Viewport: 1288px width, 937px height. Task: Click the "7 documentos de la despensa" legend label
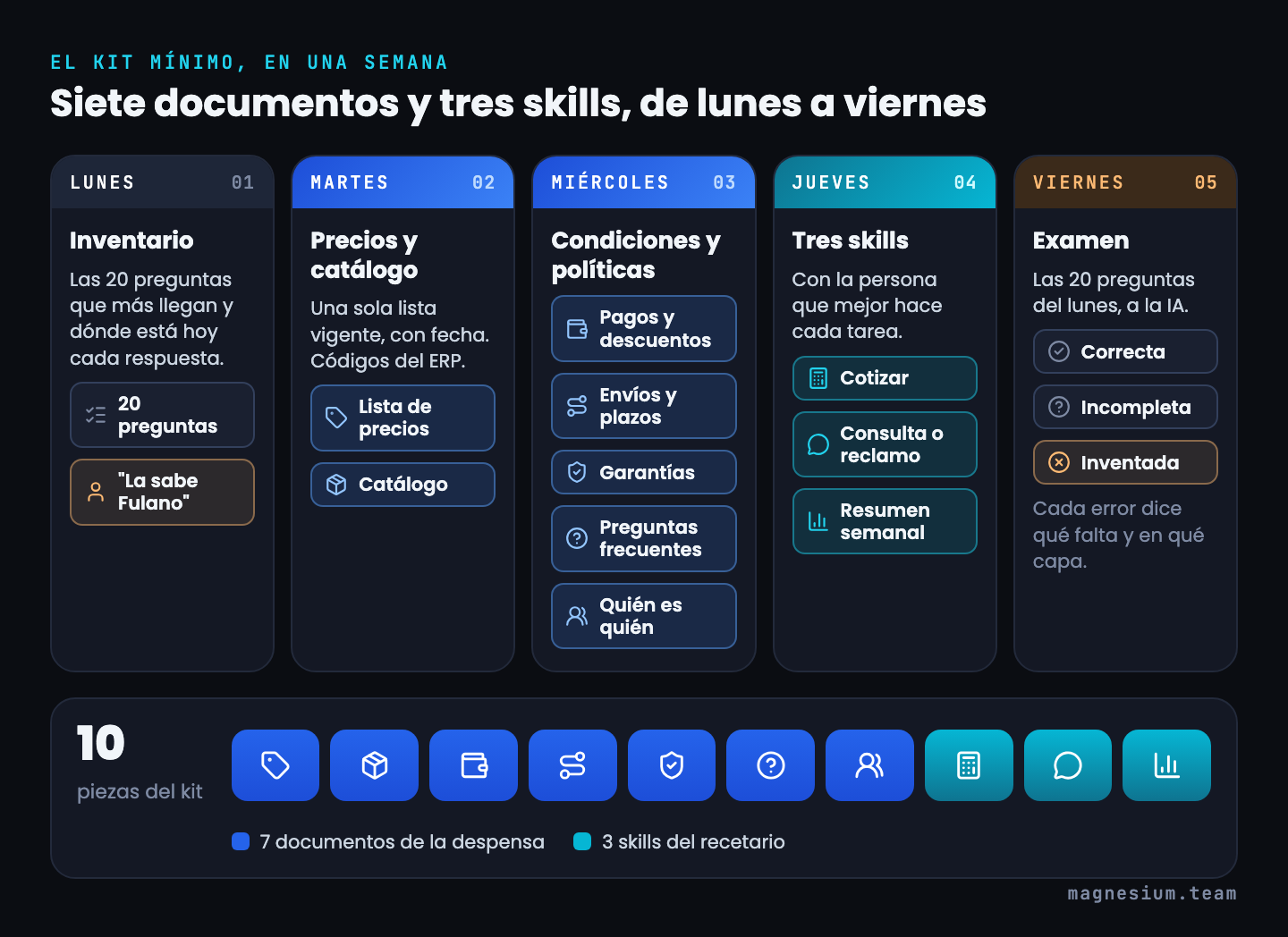click(x=402, y=841)
